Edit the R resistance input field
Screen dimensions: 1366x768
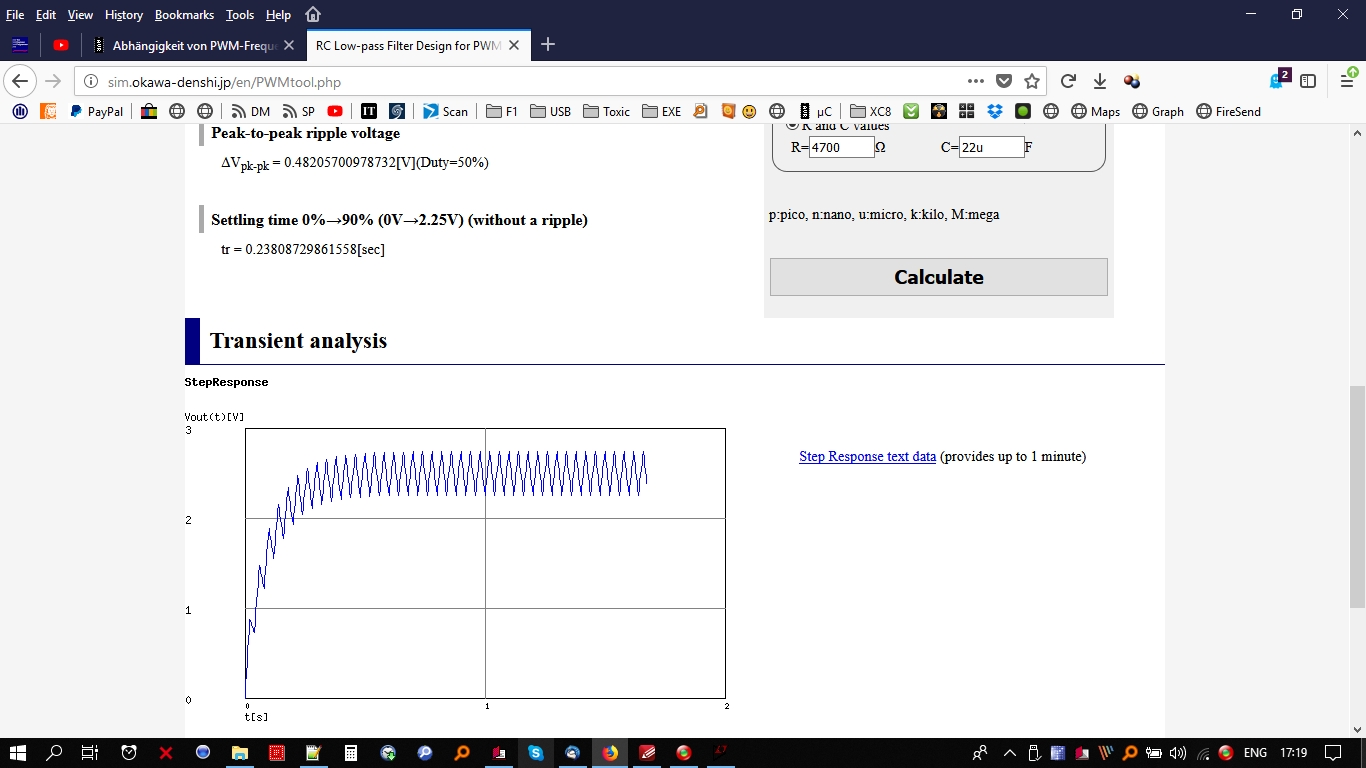click(x=841, y=147)
